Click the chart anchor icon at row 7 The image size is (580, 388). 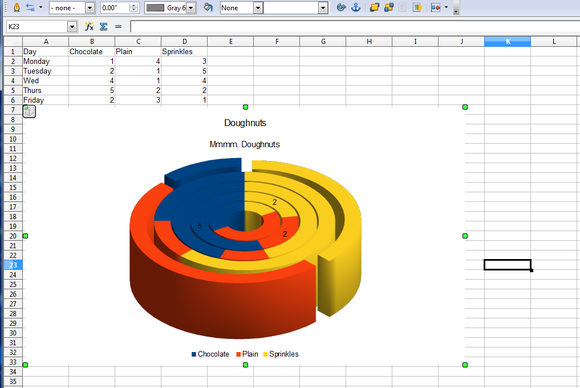coord(29,111)
